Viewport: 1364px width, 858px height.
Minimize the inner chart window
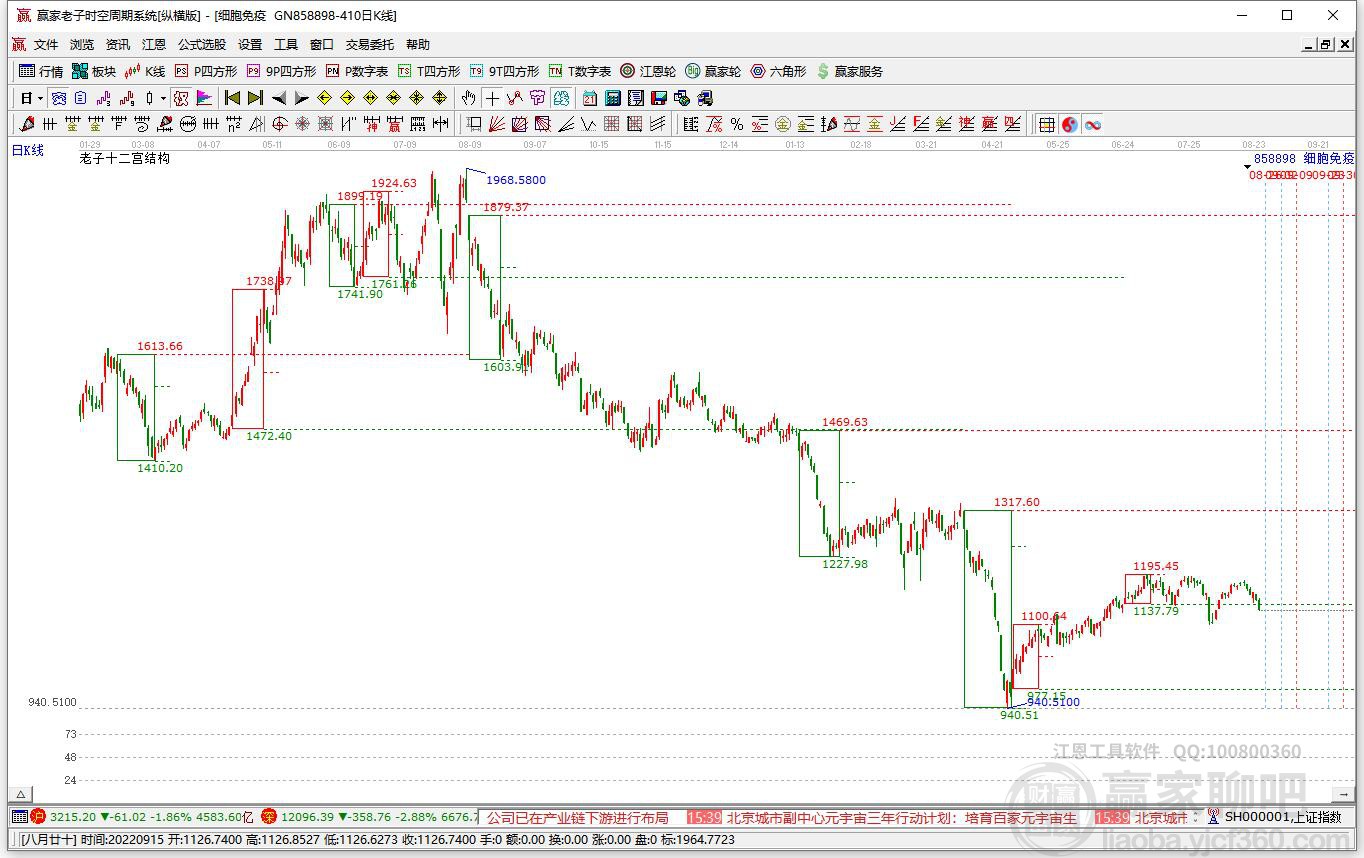1309,45
